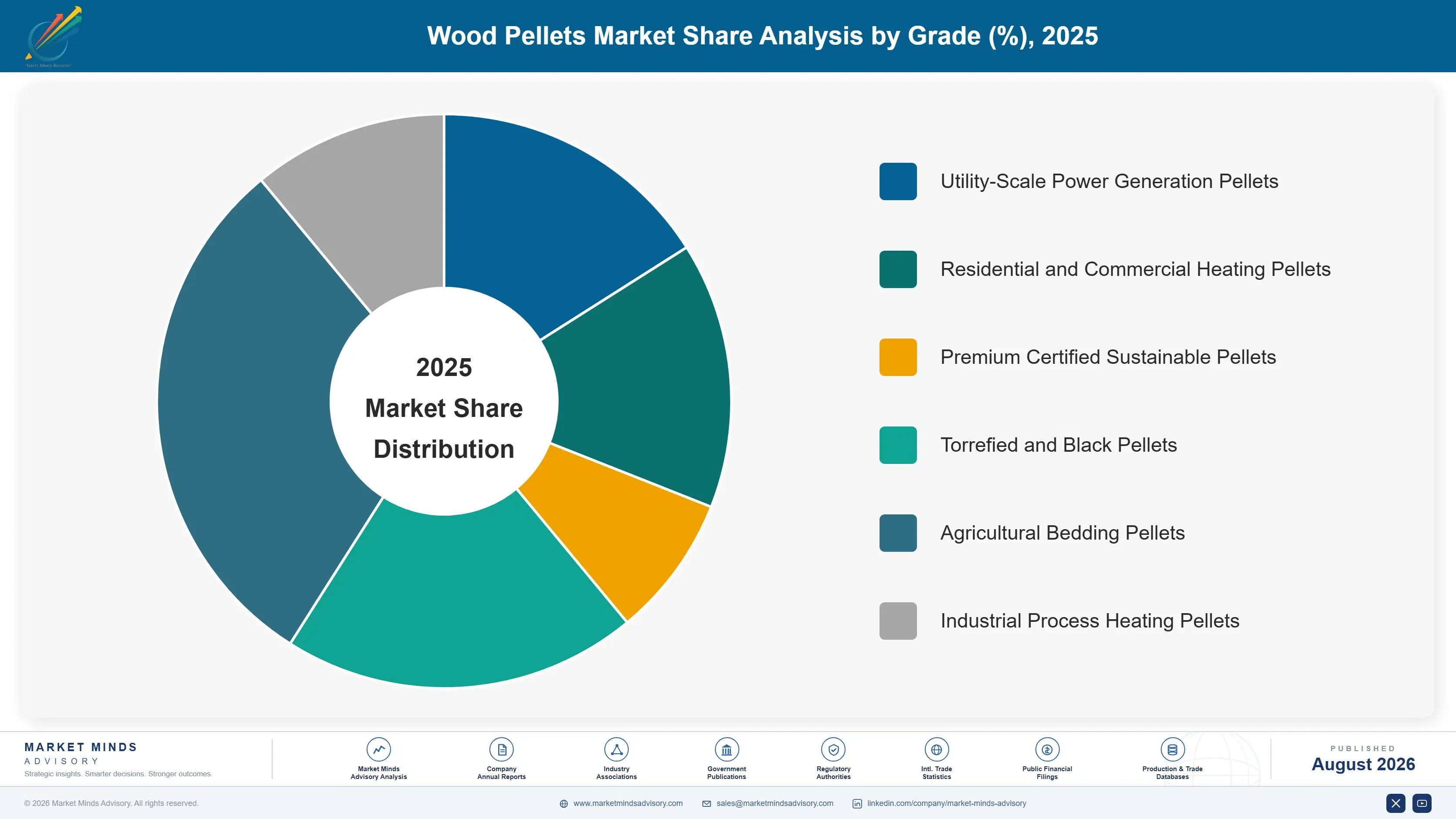Screen dimensions: 1456x819
Task: Click the Industry Associations network icon
Action: coord(616,749)
